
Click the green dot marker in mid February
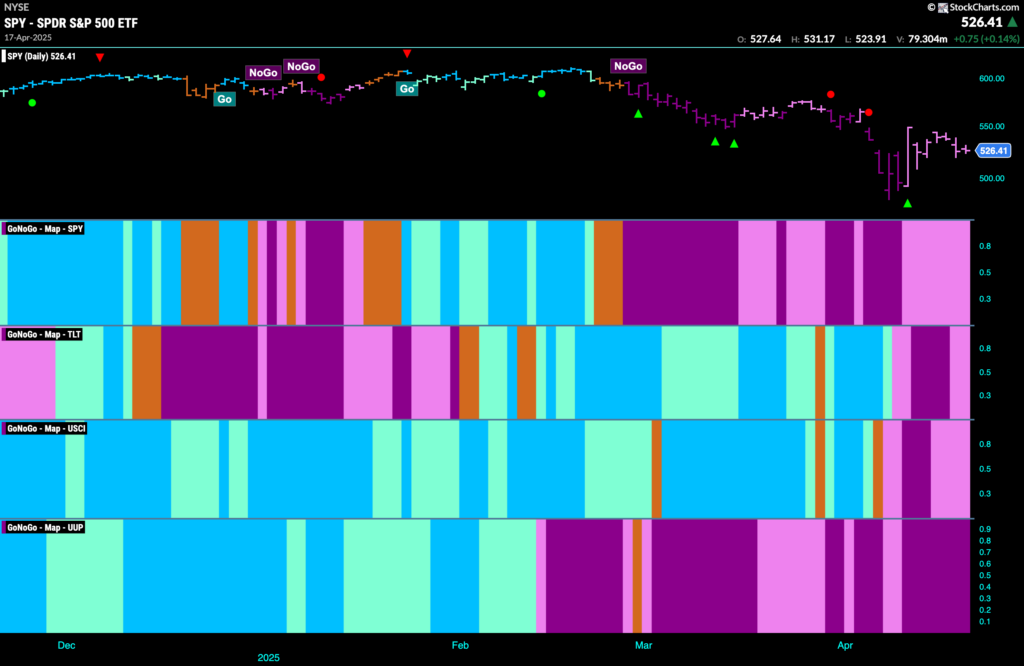[541, 94]
